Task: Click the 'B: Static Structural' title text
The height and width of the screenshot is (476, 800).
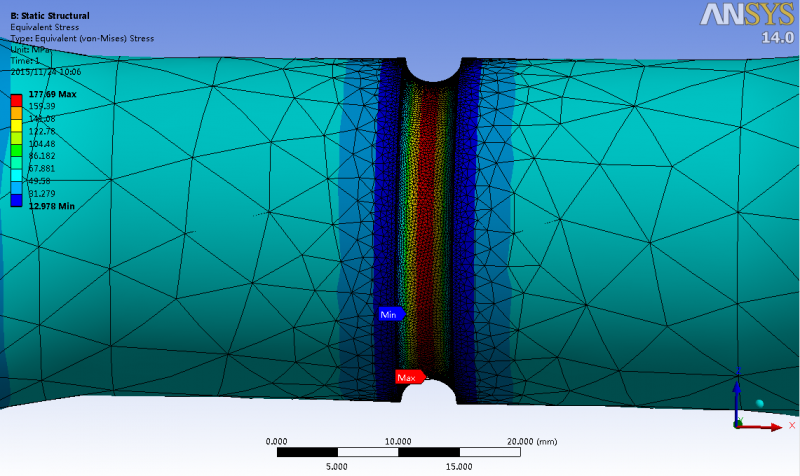Action: click(x=50, y=16)
